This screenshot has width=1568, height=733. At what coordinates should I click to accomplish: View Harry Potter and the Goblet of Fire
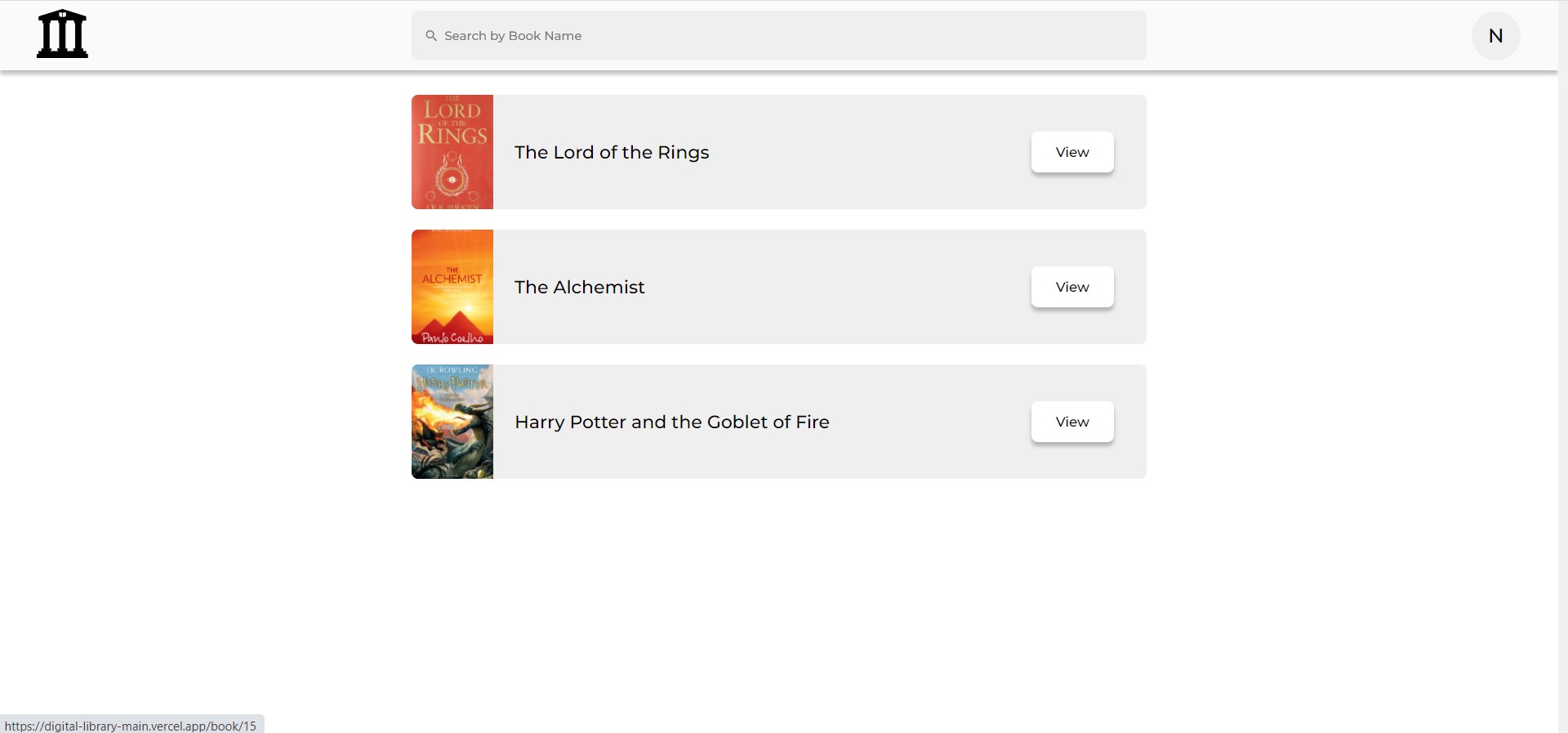click(1071, 422)
